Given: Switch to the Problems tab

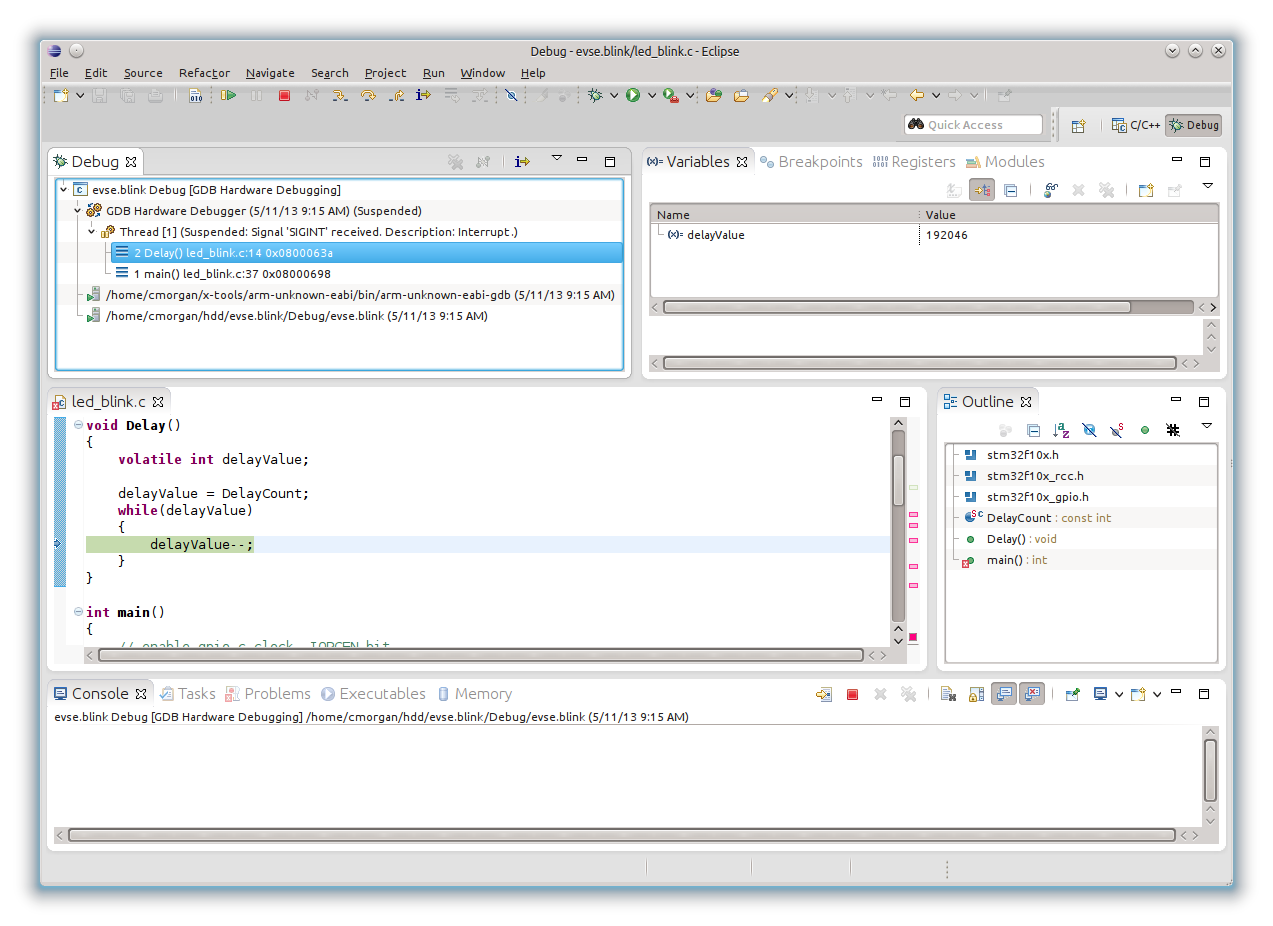Looking at the screenshot, I should [x=268, y=694].
